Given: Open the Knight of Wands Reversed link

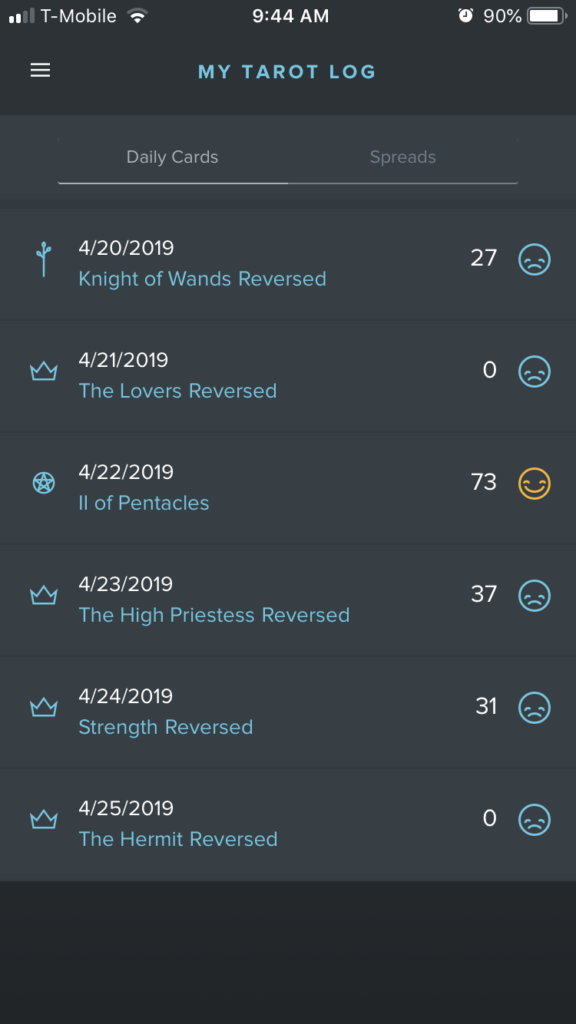Looking at the screenshot, I should click(202, 279).
